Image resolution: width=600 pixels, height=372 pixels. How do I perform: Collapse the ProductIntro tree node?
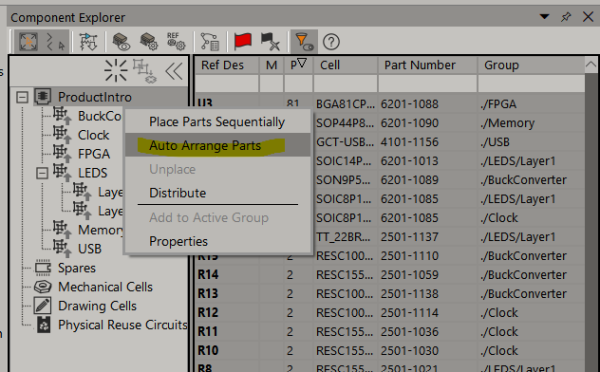tap(22, 97)
